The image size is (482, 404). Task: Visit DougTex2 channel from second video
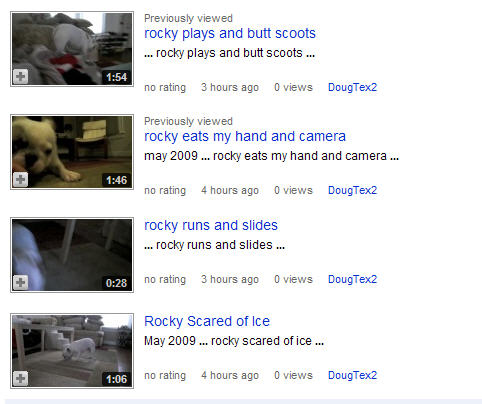[352, 190]
